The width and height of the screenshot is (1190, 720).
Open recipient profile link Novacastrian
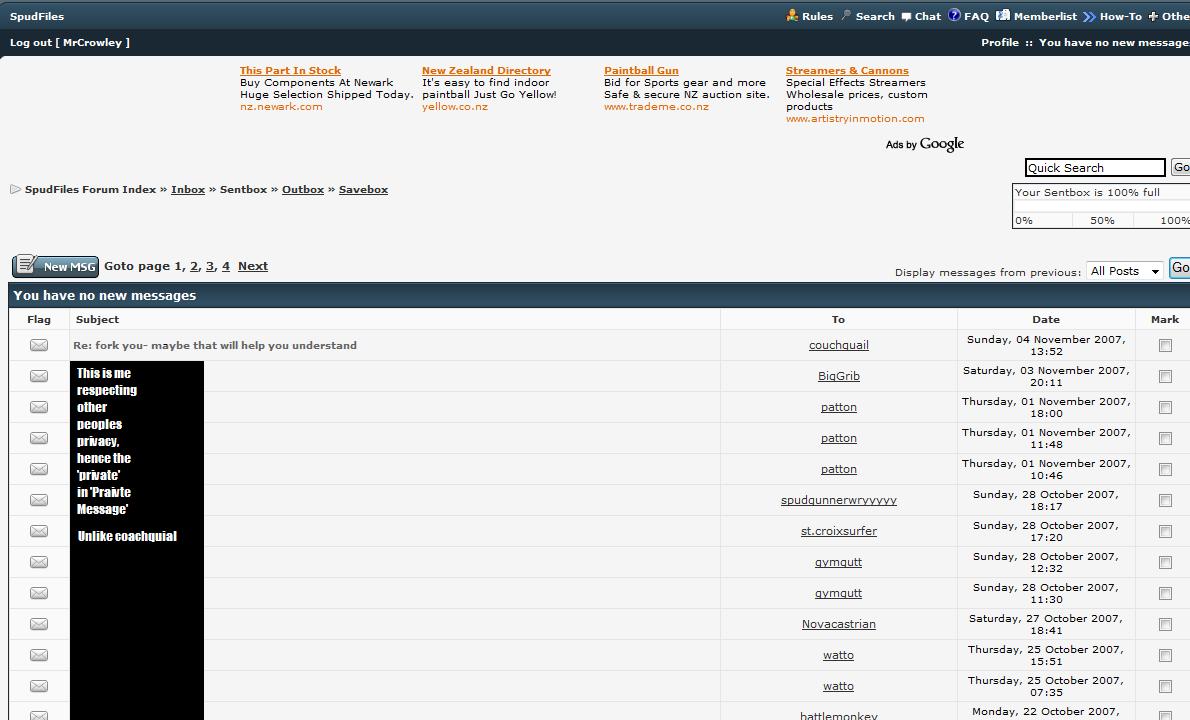point(838,624)
